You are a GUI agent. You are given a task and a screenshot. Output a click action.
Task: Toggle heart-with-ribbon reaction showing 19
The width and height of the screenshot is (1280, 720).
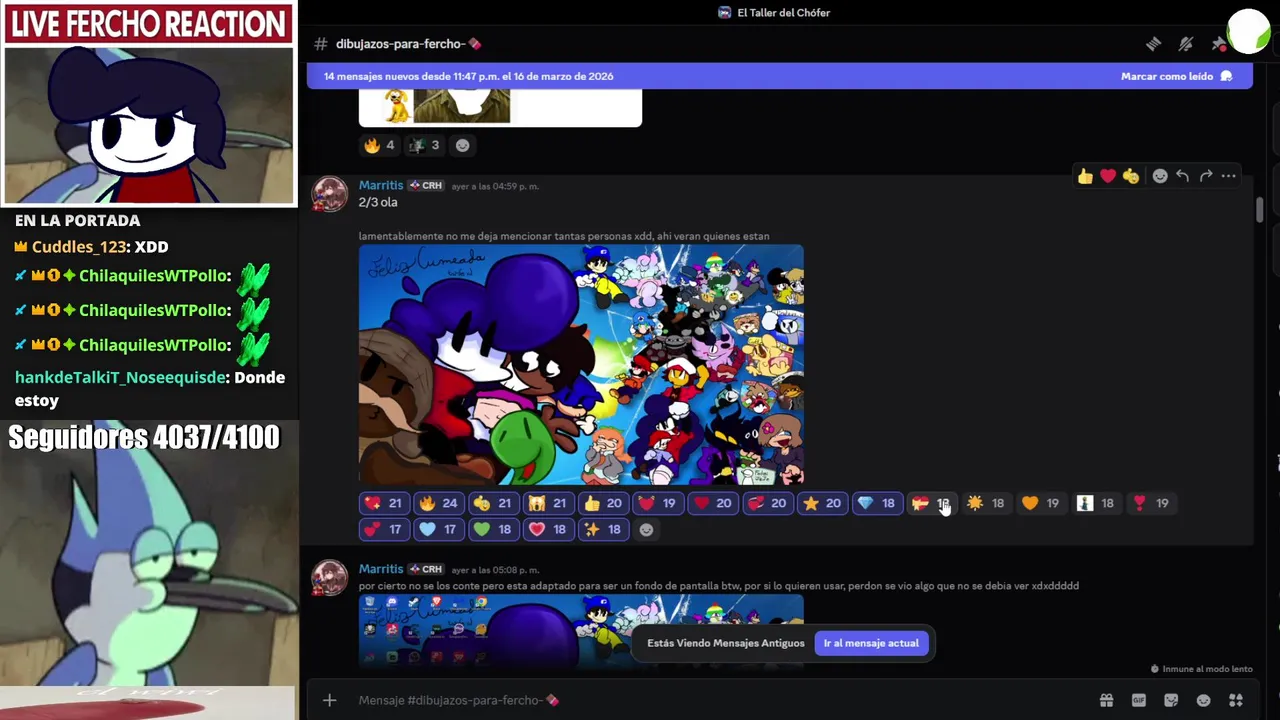point(658,503)
